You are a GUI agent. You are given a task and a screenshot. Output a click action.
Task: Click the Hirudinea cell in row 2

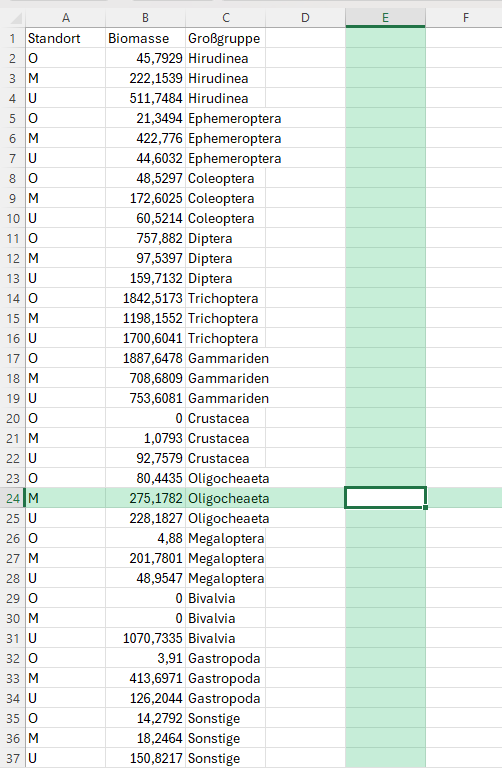coord(225,58)
